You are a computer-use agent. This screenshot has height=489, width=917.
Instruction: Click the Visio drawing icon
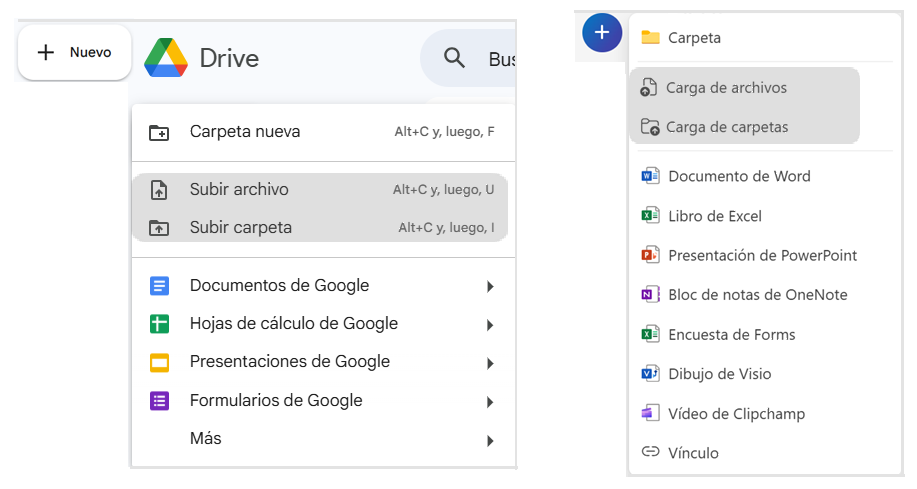tap(650, 374)
